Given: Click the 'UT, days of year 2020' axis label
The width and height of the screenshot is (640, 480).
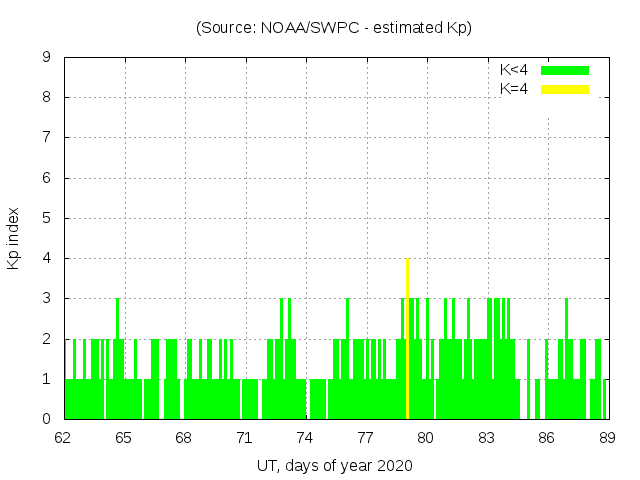Looking at the screenshot, I should tap(334, 465).
